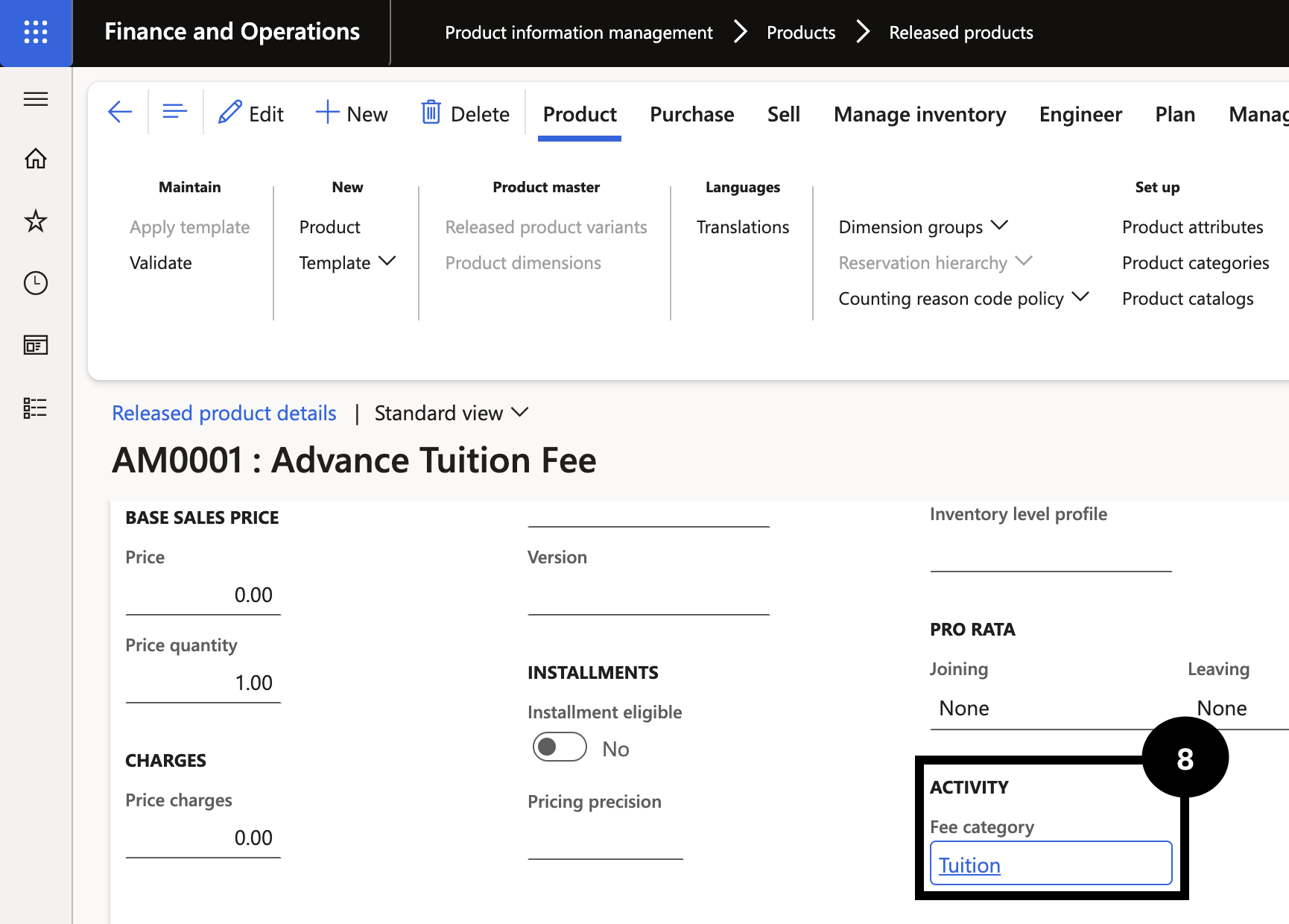Delete the current released product
This screenshot has width=1289, height=924.
point(466,113)
